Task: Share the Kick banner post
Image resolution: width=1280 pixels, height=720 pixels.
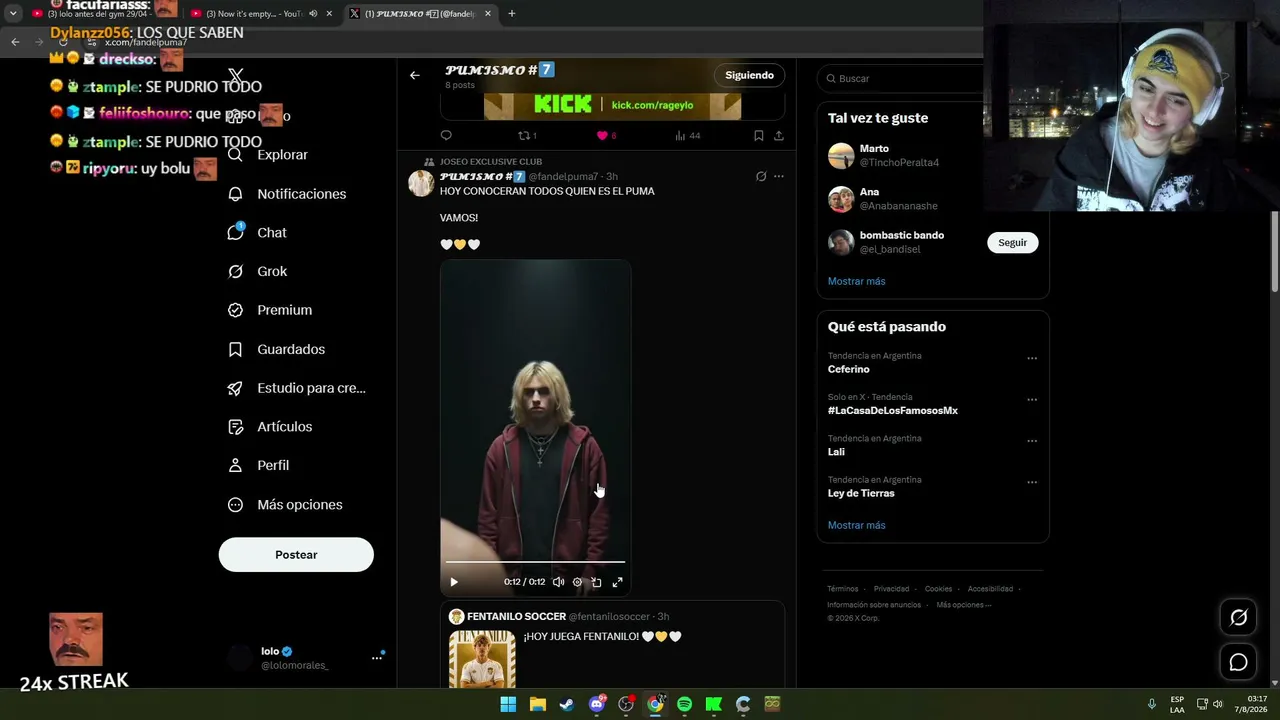Action: pyautogui.click(x=779, y=136)
